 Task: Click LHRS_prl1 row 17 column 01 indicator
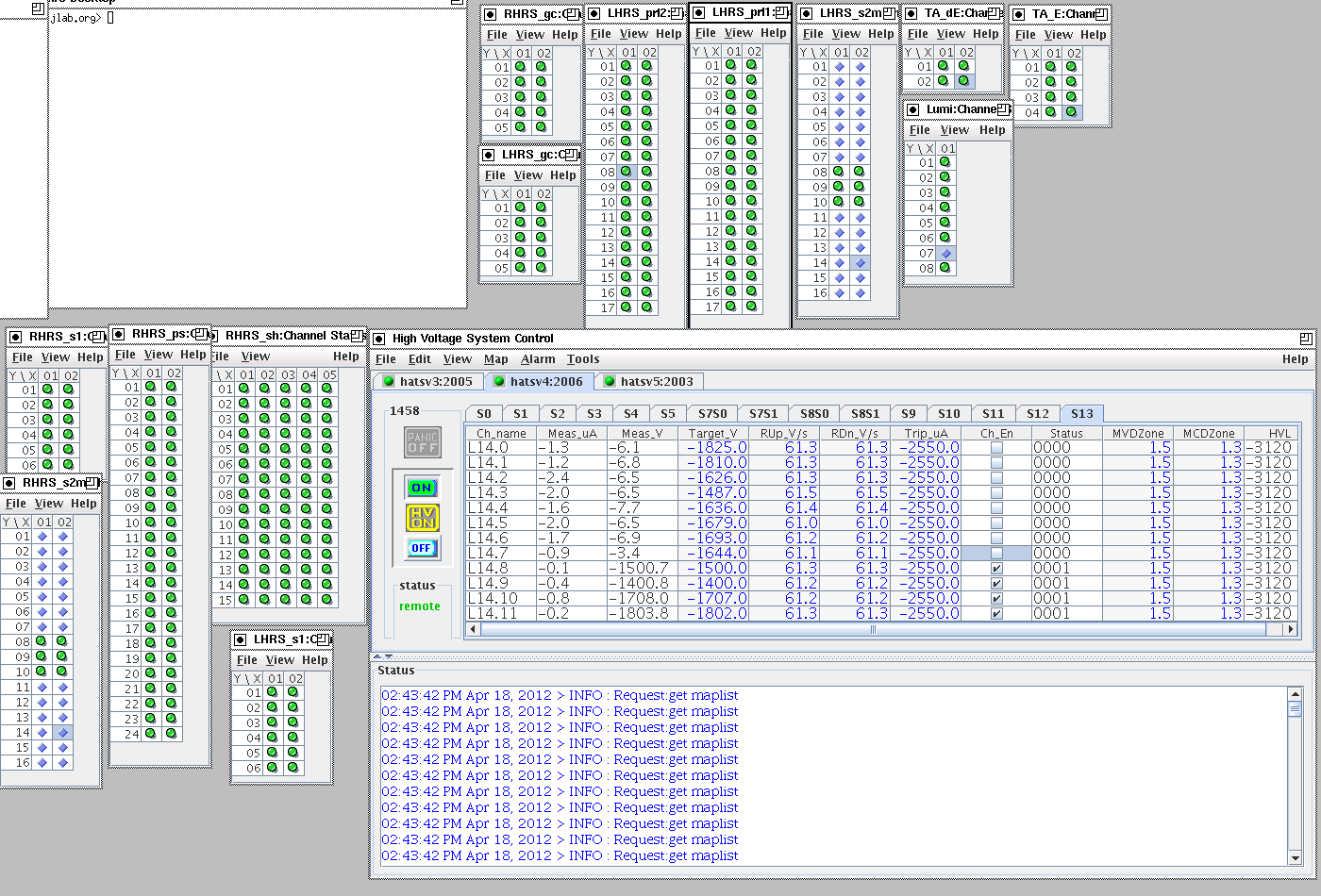coord(731,307)
